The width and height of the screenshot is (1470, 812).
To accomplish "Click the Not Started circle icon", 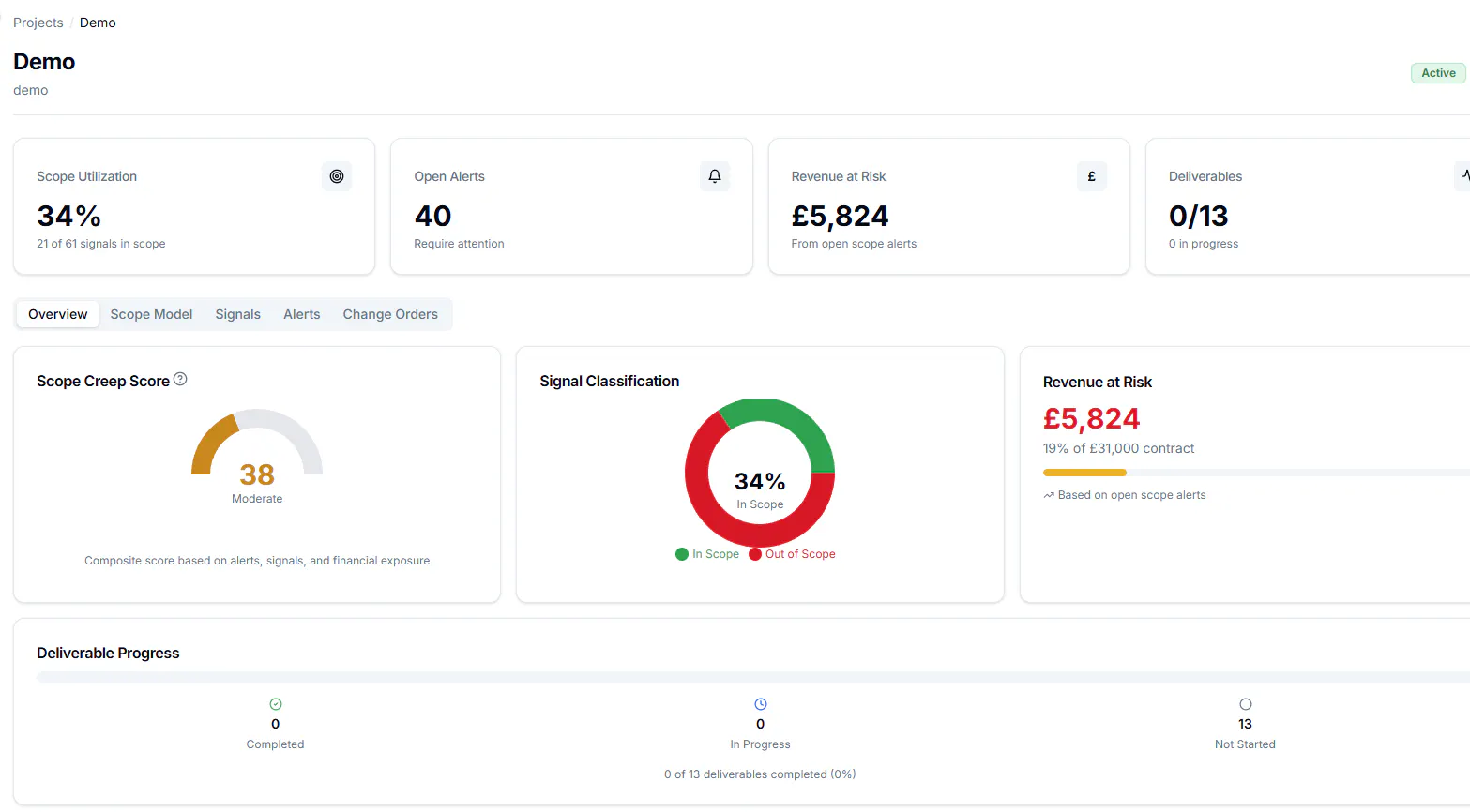I will (x=1246, y=704).
